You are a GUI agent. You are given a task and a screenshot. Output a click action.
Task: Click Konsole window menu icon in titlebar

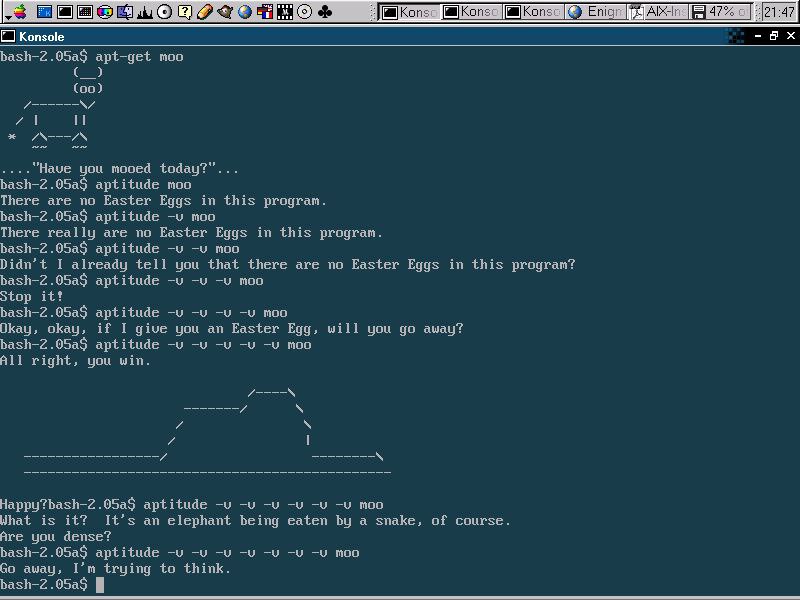point(8,36)
